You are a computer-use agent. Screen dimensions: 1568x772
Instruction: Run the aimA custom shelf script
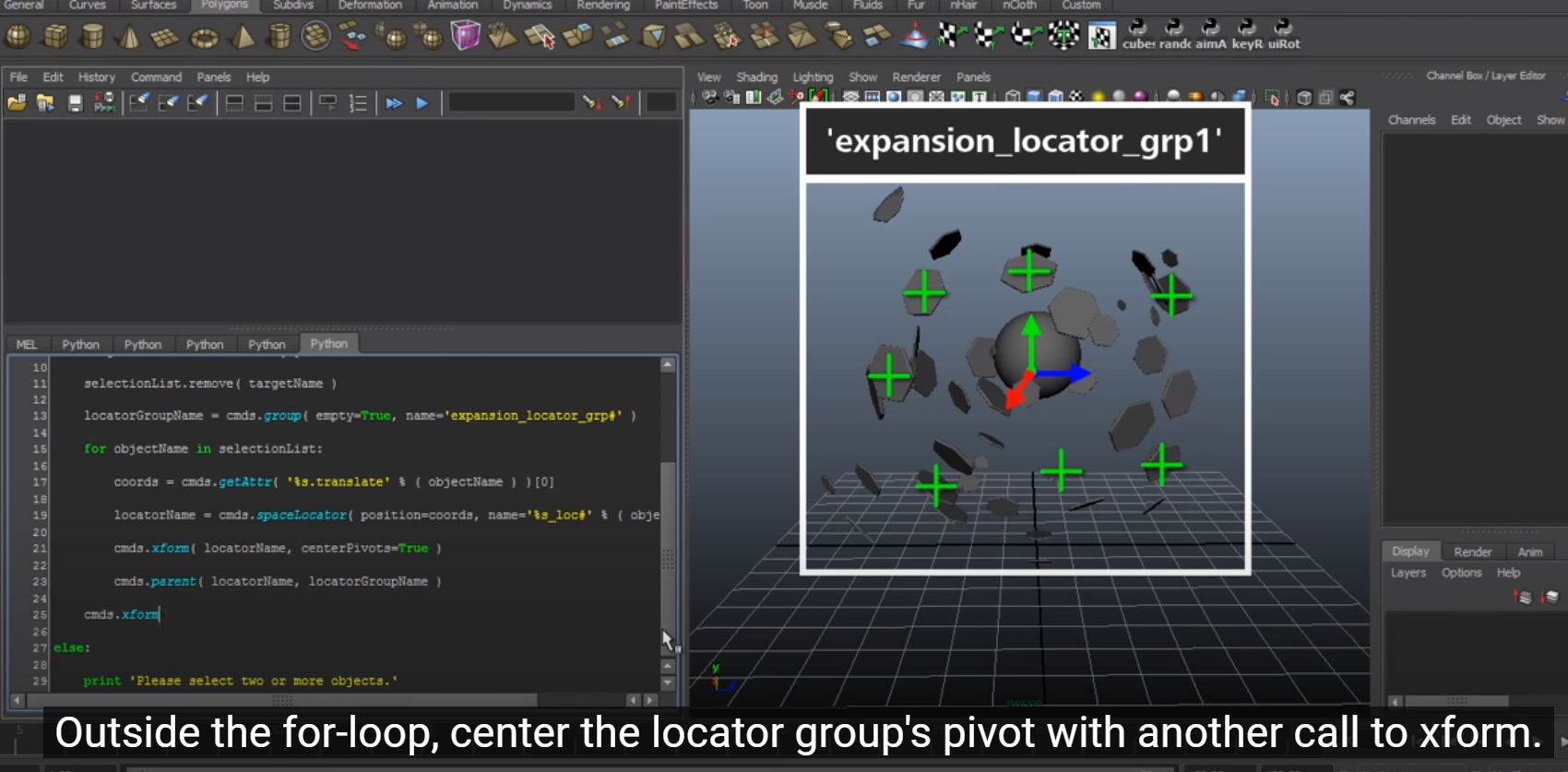coord(1211,35)
